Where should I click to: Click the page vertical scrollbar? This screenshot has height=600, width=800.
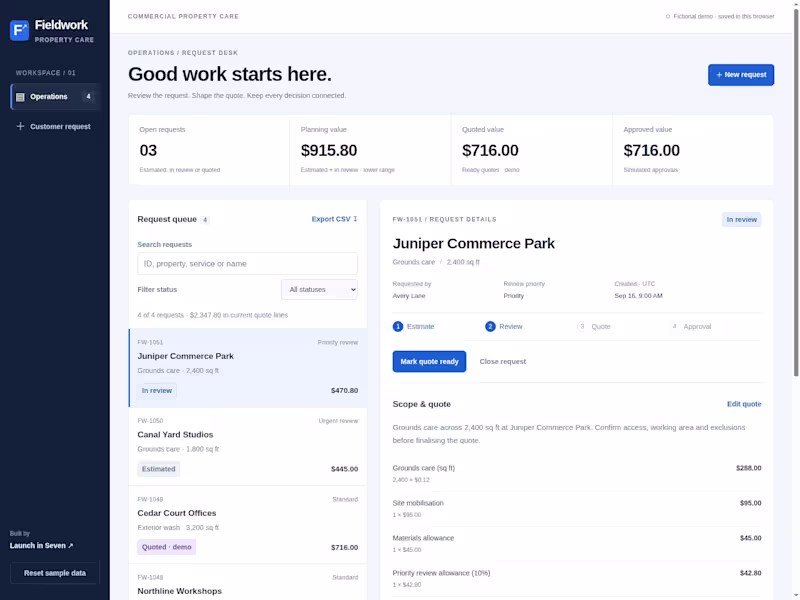(796, 194)
